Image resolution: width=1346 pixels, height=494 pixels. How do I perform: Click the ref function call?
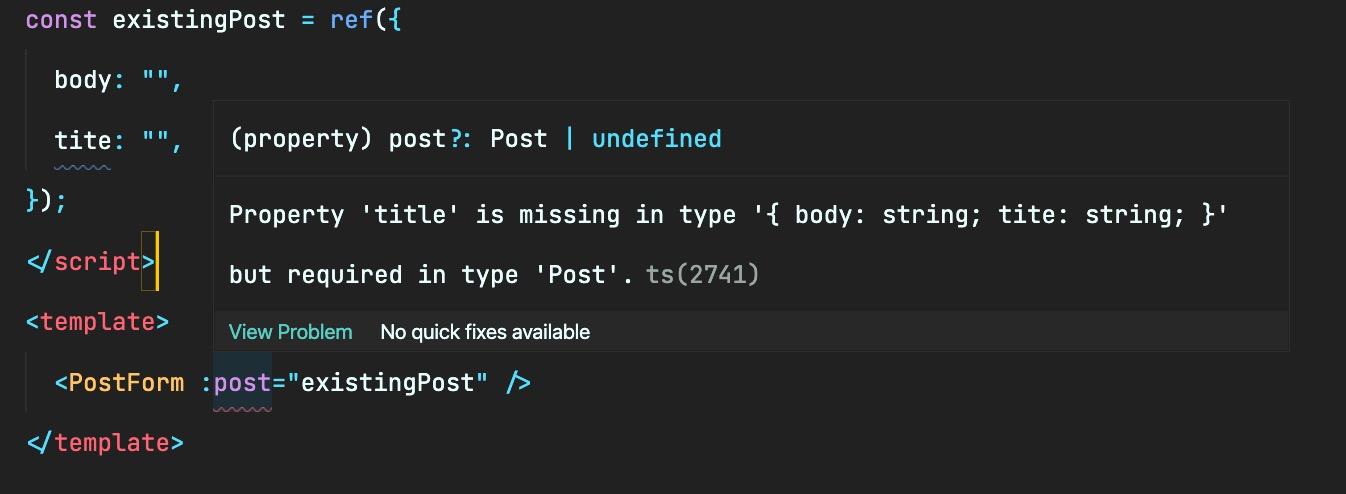coord(351,20)
